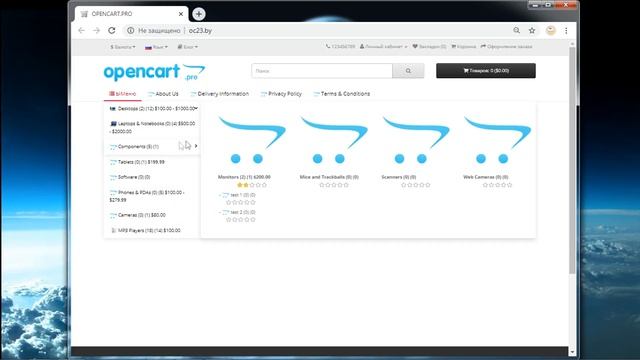The width and height of the screenshot is (640, 360).
Task: Bookmark this page with the star icon
Action: click(x=532, y=31)
